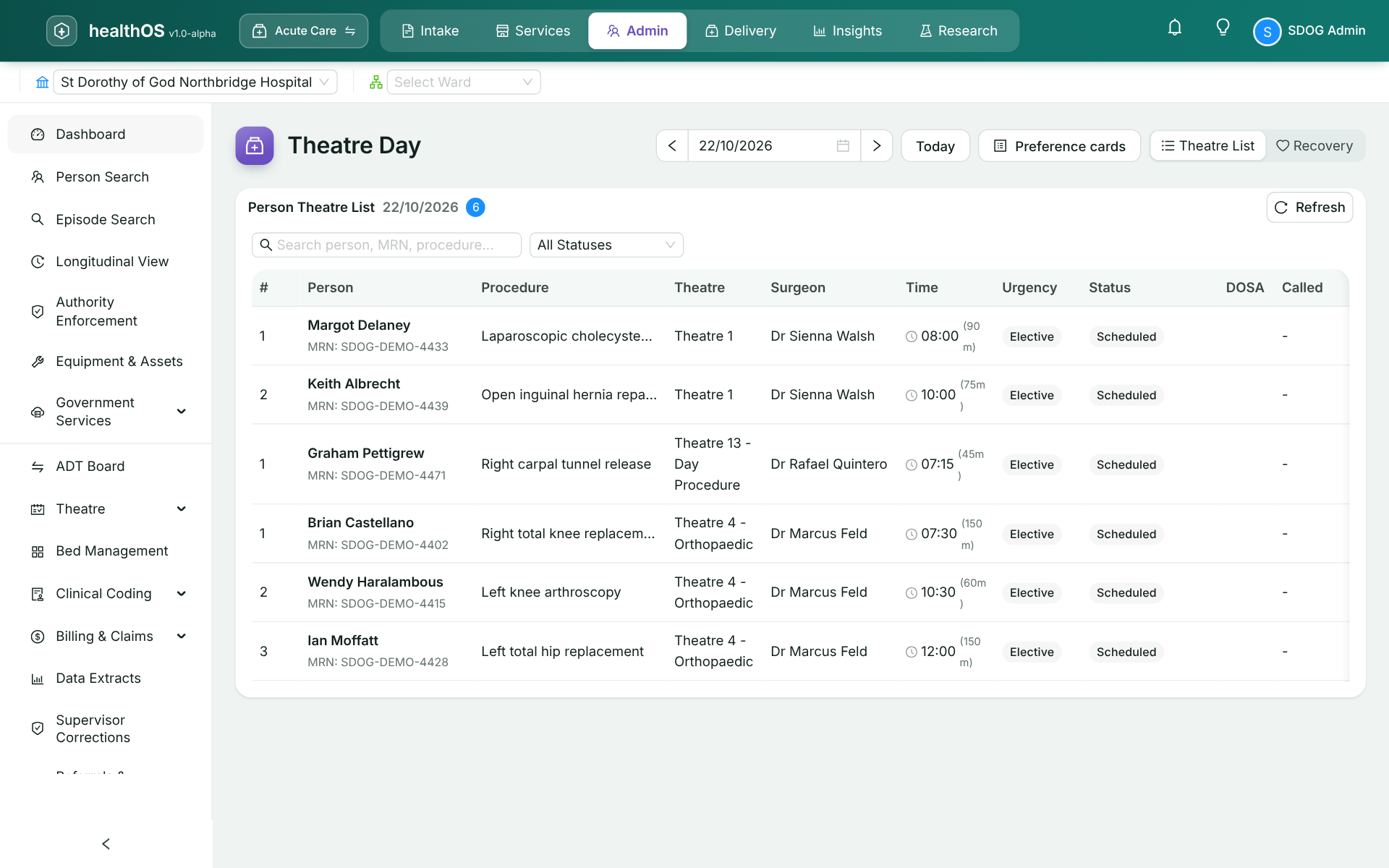Open ADT Board in sidebar
The width and height of the screenshot is (1389, 868).
point(106,467)
